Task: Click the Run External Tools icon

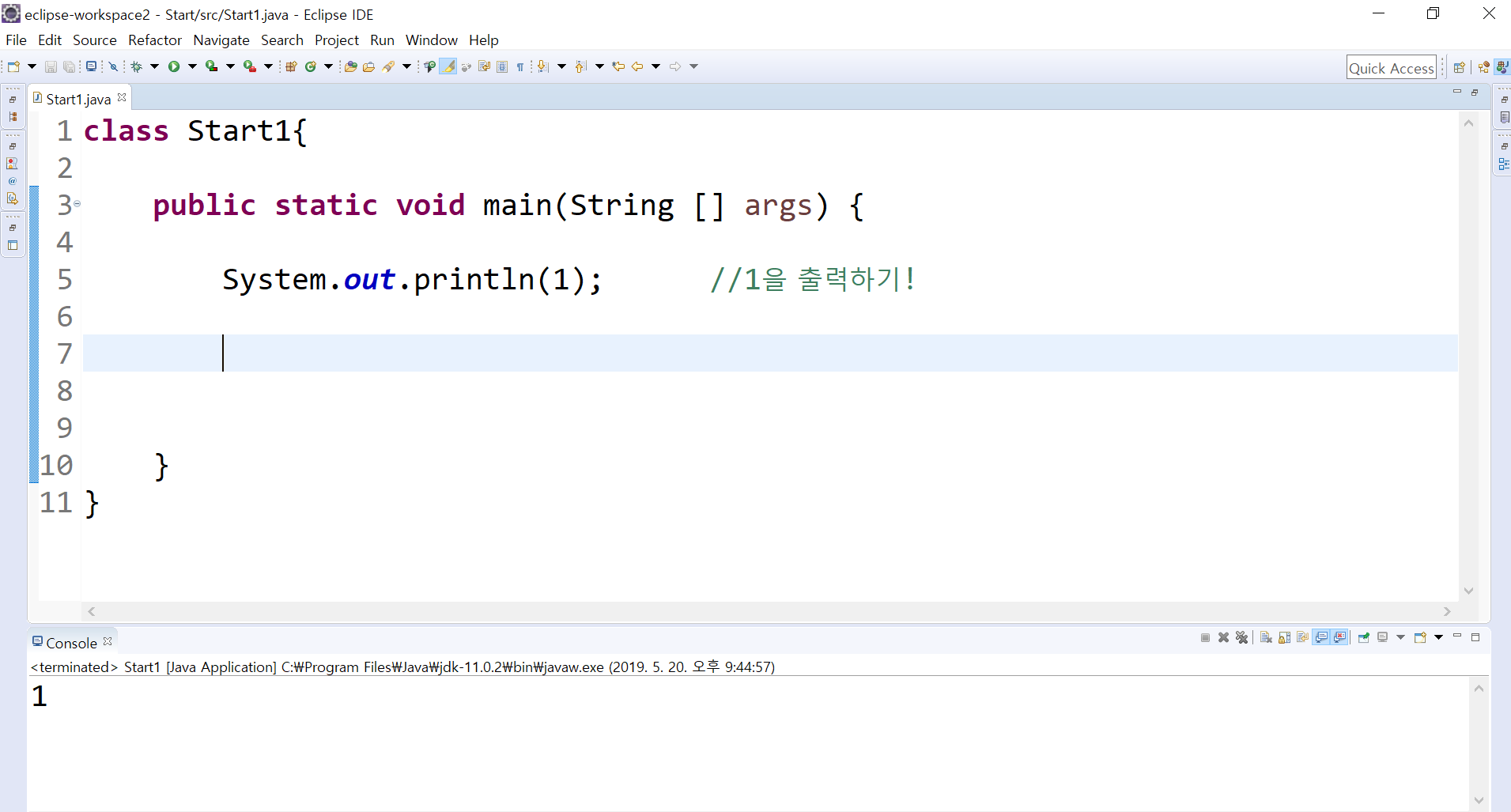Action: coord(250,66)
